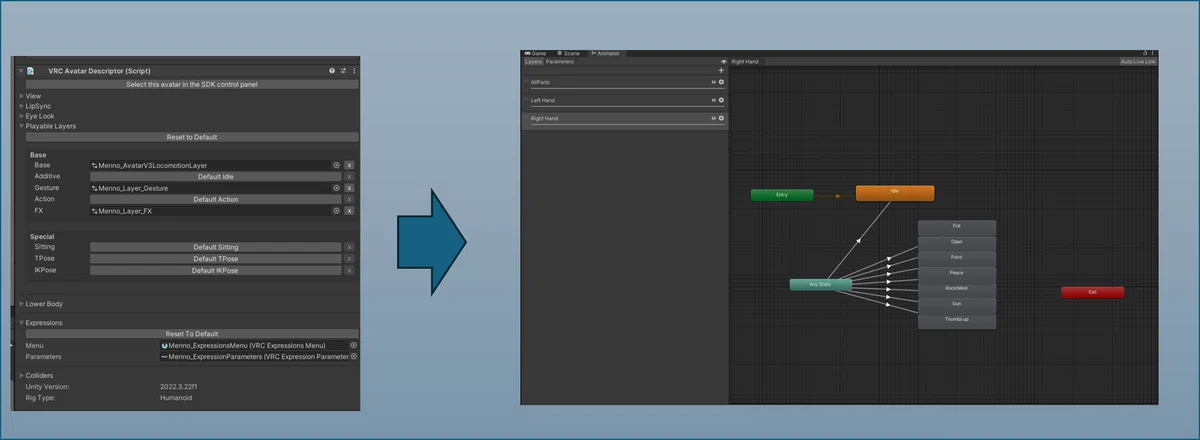Screen dimensions: 1200x440
Task: Open Left Hand layer settings gear
Action: [721, 100]
